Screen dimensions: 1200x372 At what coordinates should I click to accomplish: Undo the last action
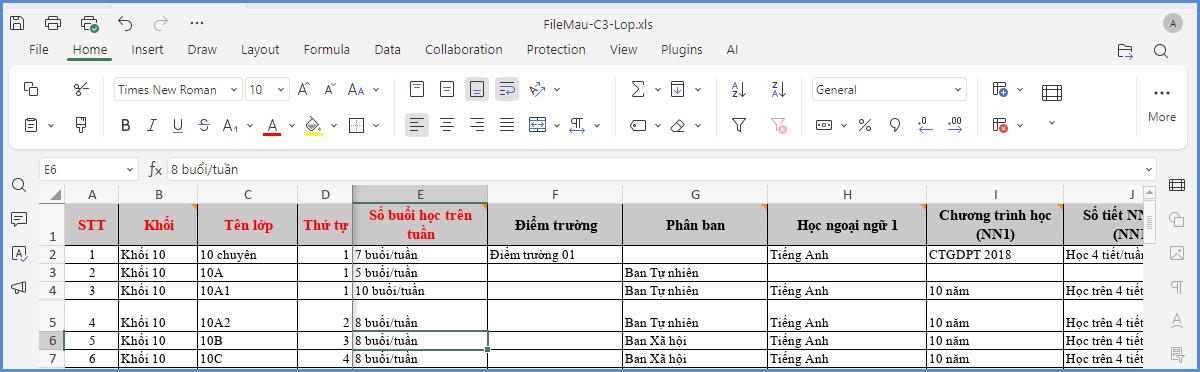(x=125, y=23)
